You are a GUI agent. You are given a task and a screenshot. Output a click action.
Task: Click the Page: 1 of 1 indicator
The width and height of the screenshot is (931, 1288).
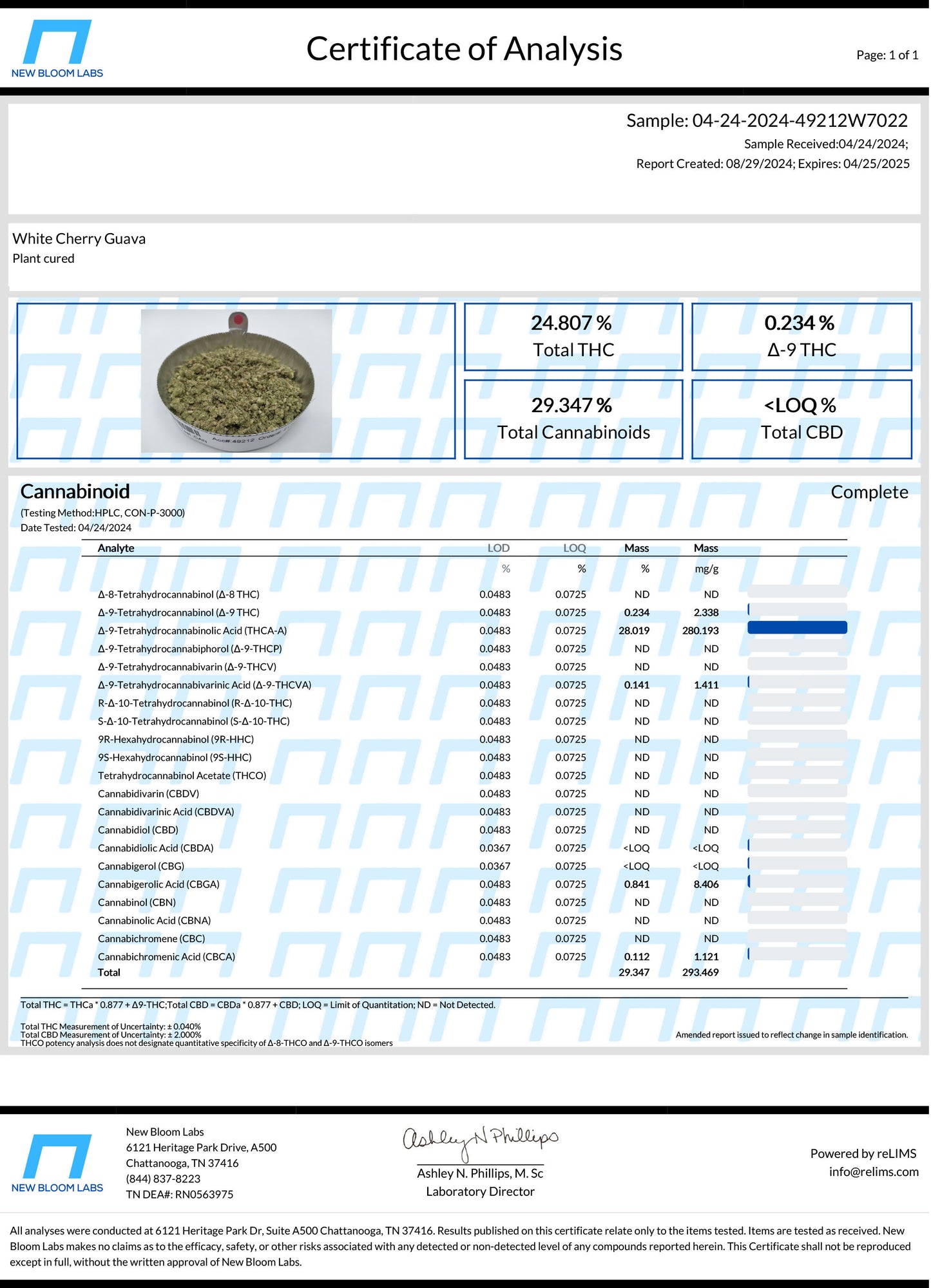click(887, 55)
